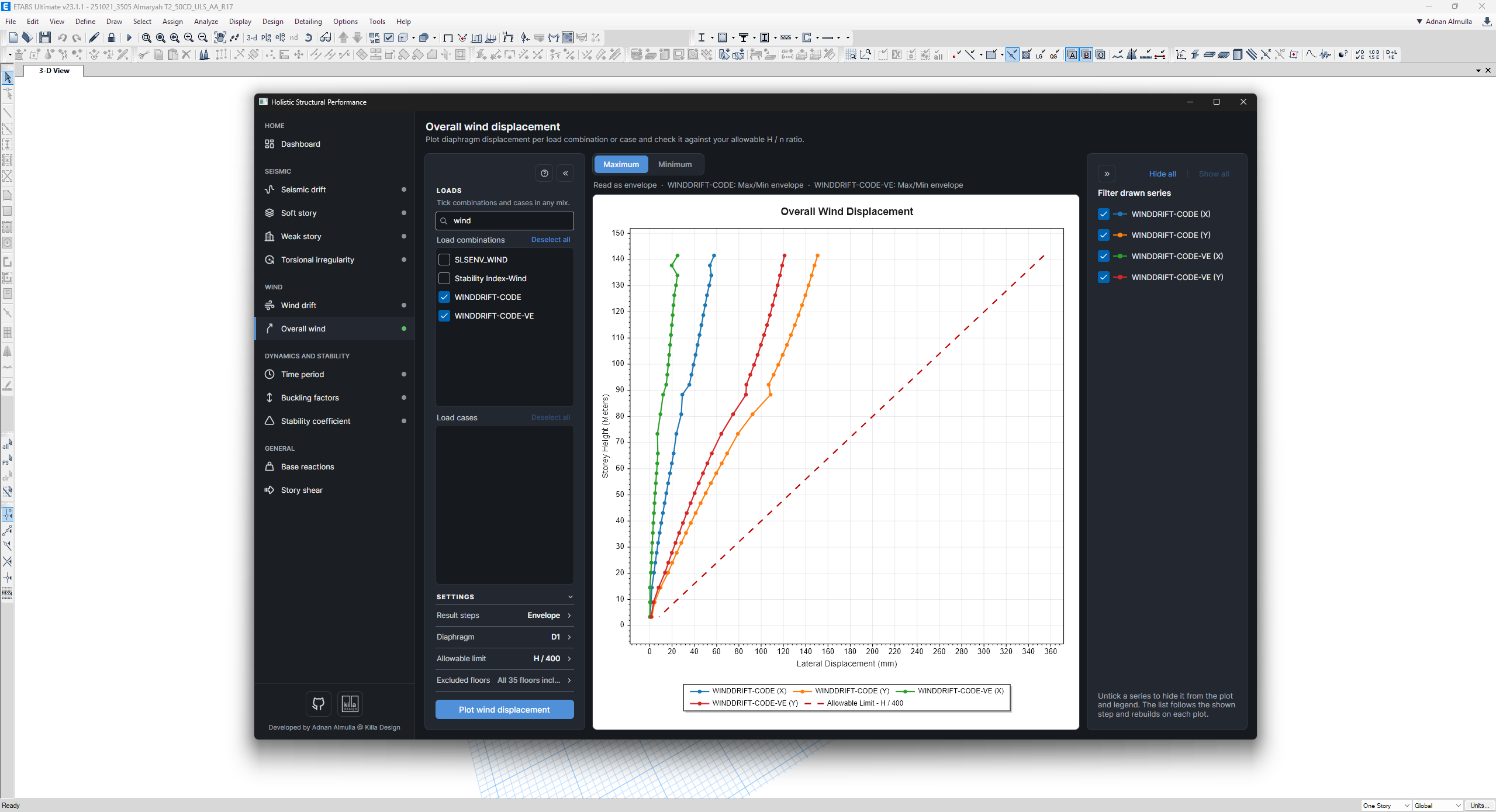Screen dimensions: 1496x812
Task: Click the lock model icon in toolbar
Action: point(112,37)
